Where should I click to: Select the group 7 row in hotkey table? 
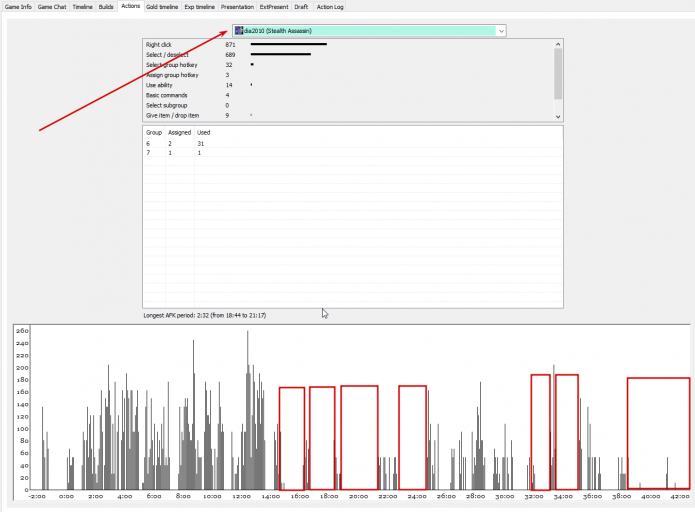pos(353,153)
